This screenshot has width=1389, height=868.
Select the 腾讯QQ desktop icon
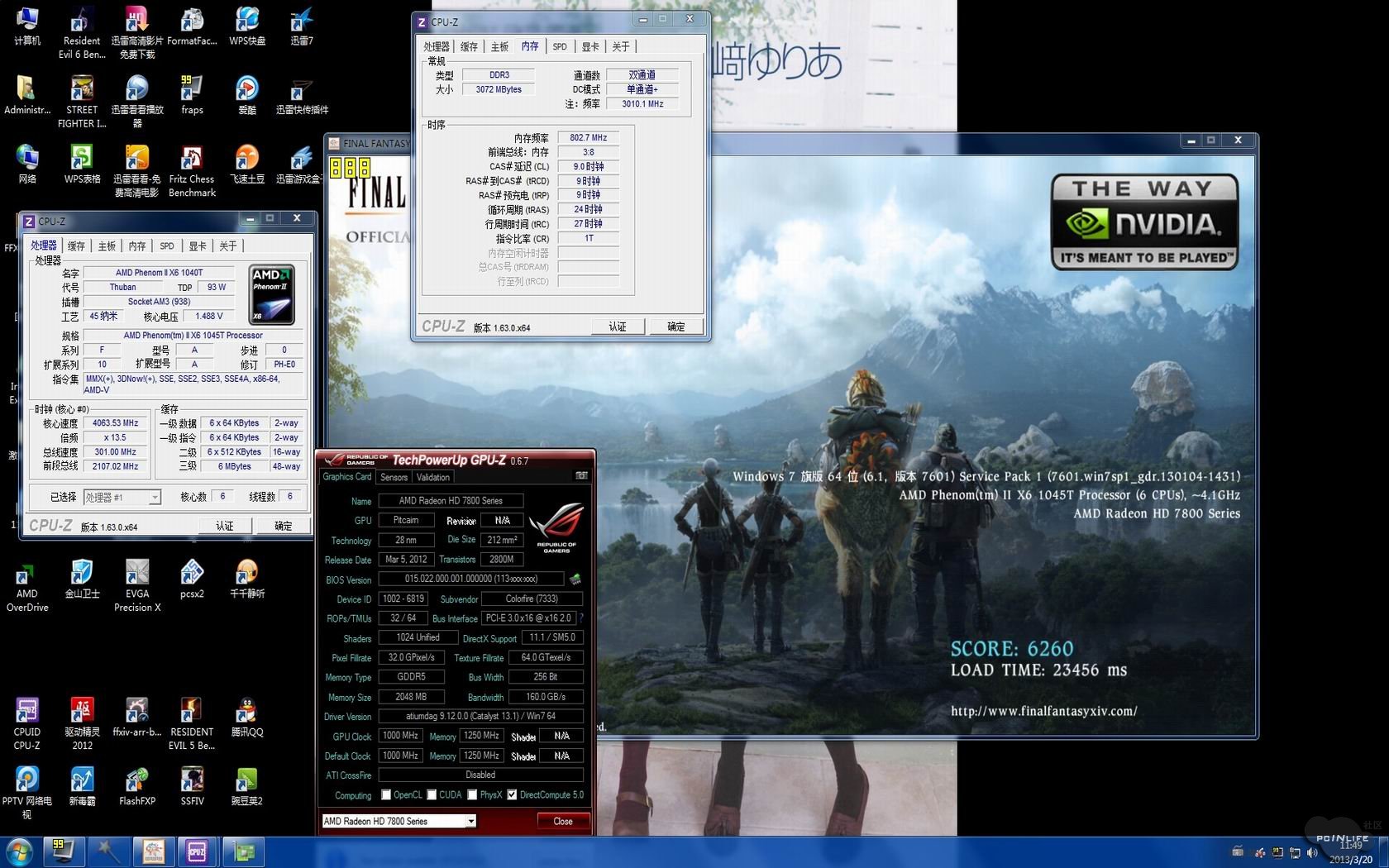click(247, 717)
